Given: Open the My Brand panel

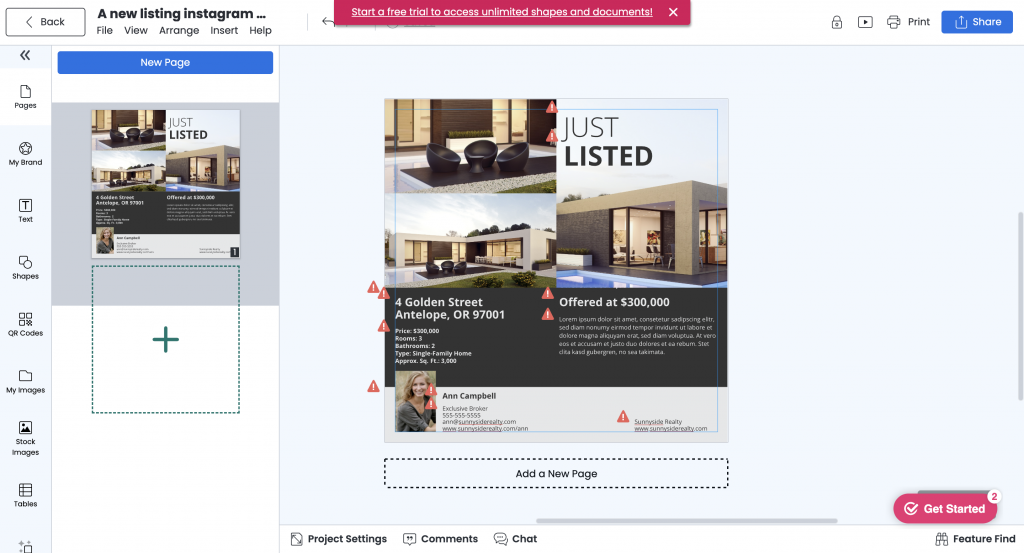Looking at the screenshot, I should pyautogui.click(x=25, y=153).
